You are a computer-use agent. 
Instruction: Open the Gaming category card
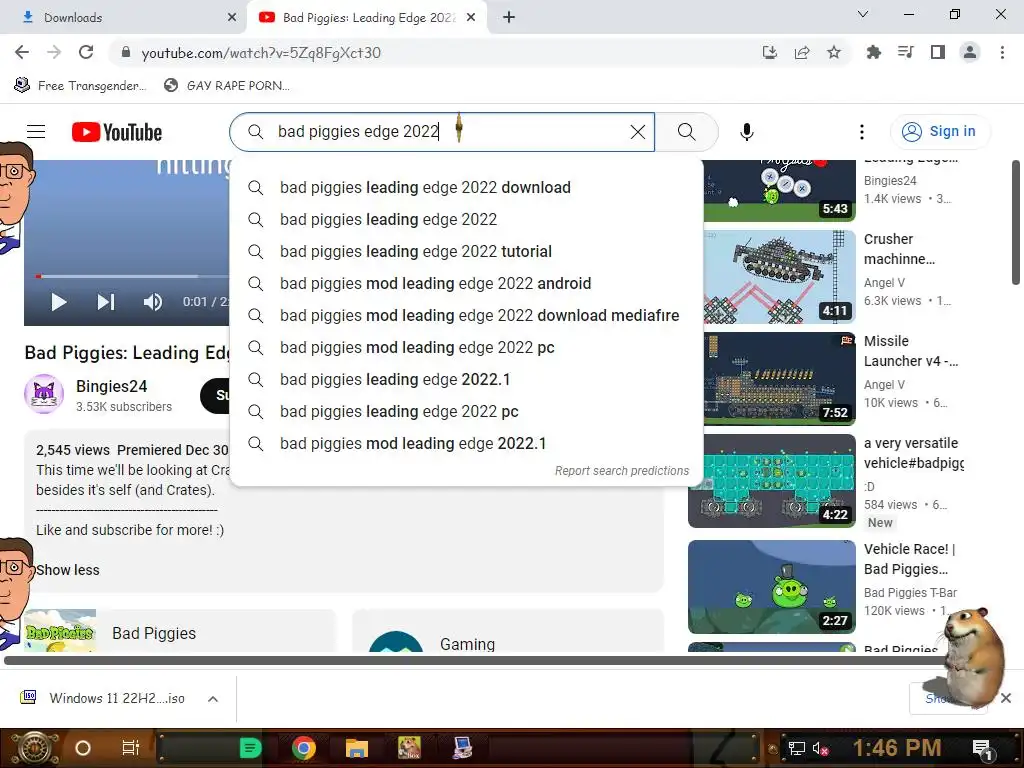pyautogui.click(x=507, y=631)
